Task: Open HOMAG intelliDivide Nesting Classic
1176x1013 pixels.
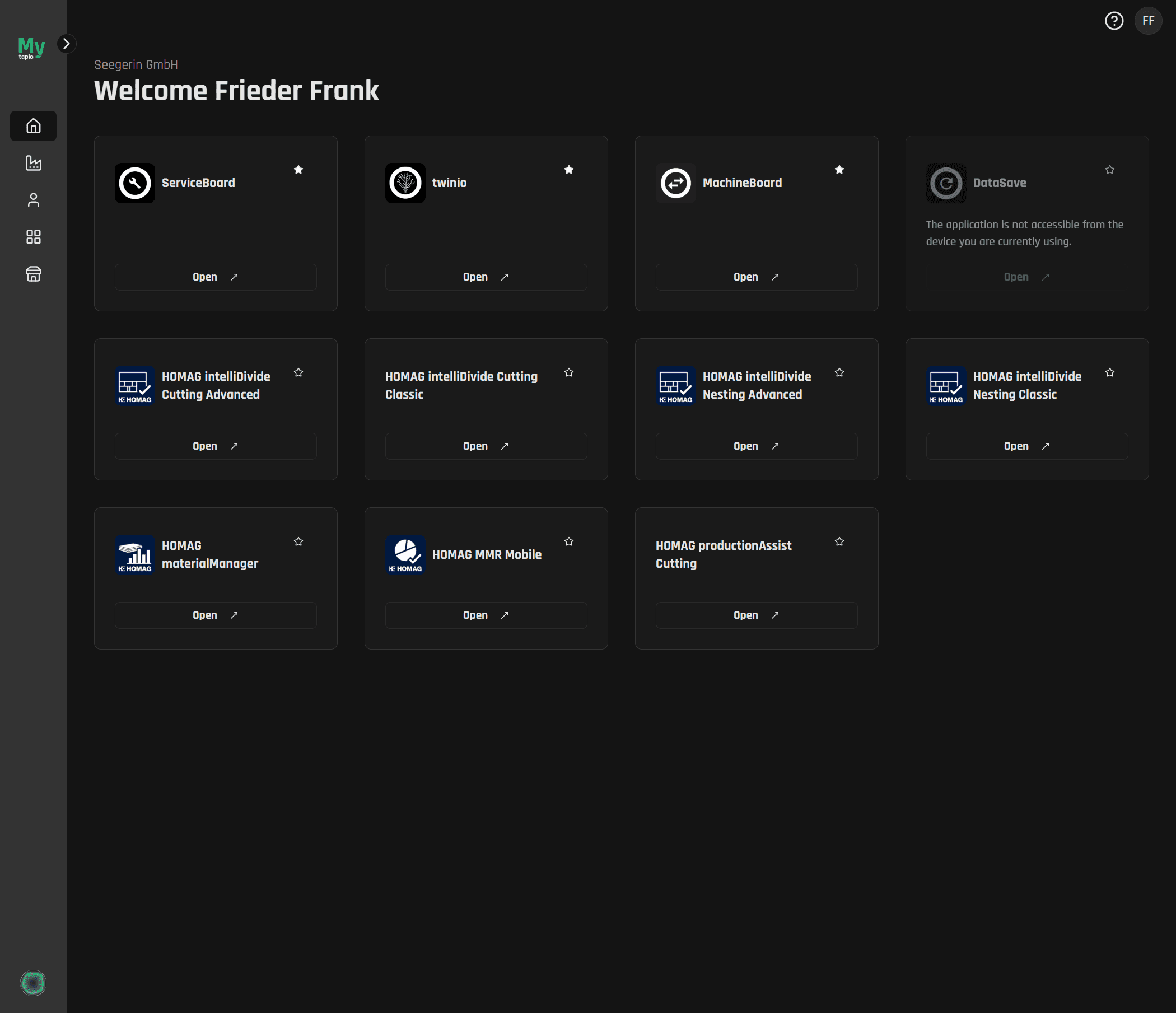Action: click(x=1026, y=446)
